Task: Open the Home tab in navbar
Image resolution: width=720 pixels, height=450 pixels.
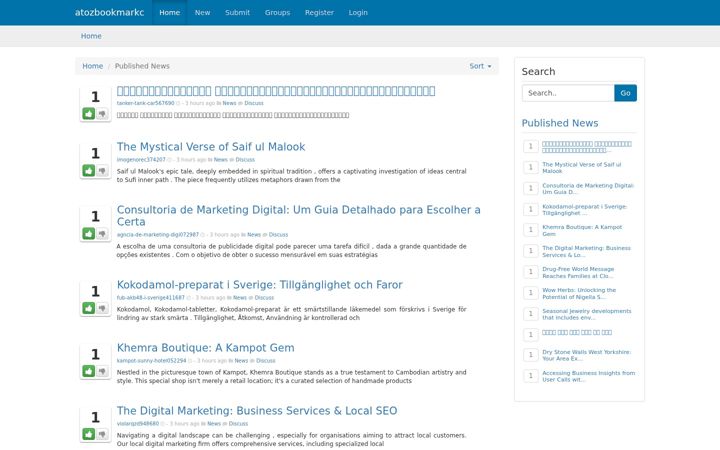Action: 169,12
